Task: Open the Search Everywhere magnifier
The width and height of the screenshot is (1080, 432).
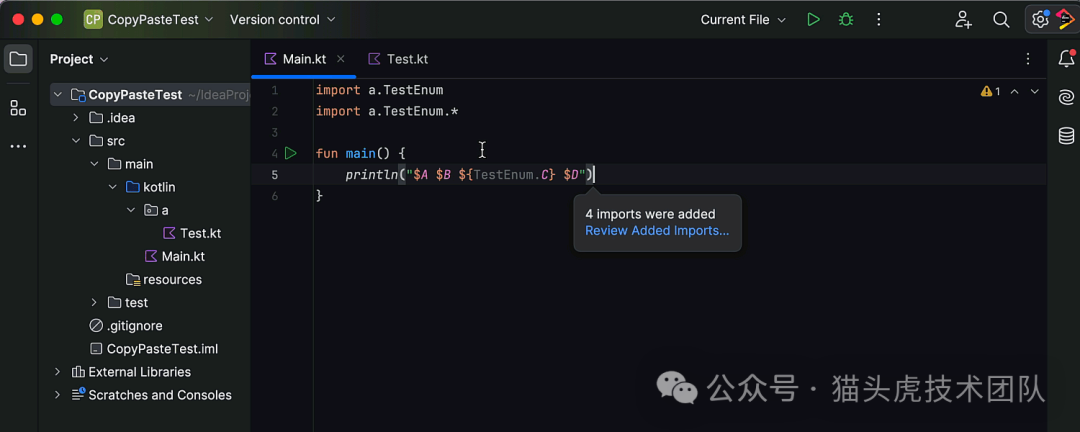Action: click(1001, 19)
